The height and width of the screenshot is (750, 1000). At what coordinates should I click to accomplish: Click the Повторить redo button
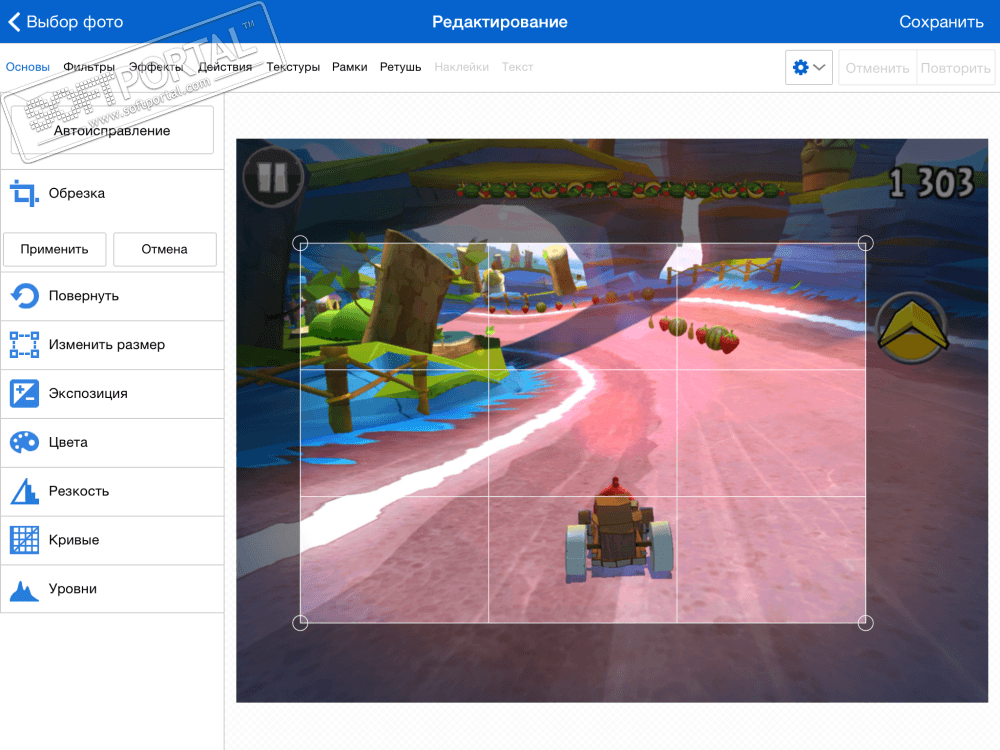[x=955, y=68]
